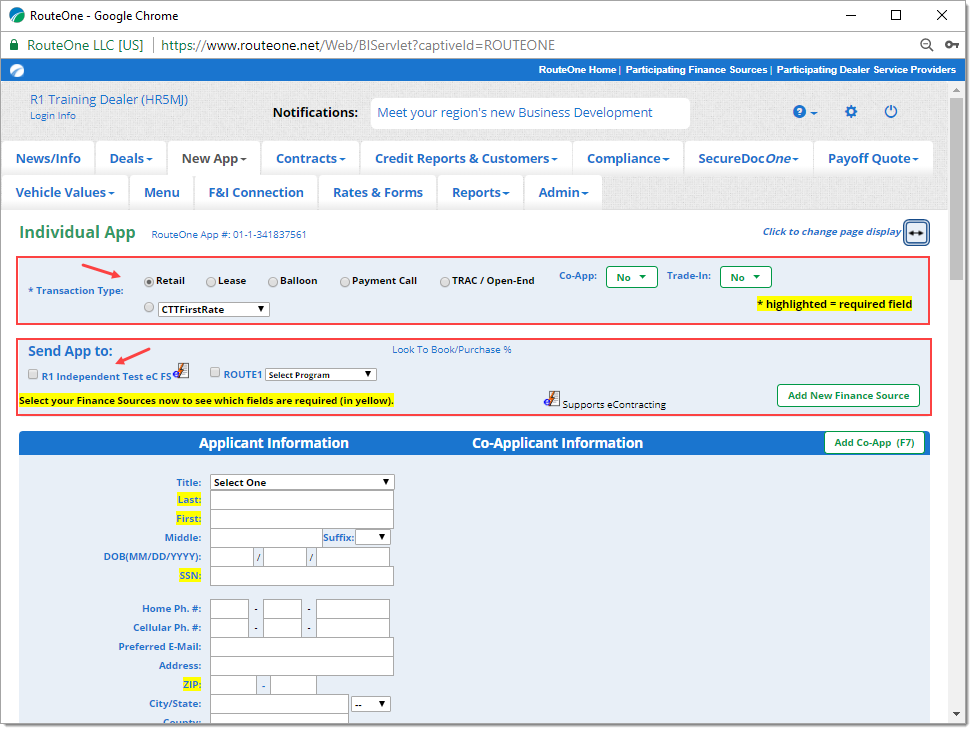Open the Title Select One dropdown
Image resolution: width=973 pixels, height=731 pixels.
tap(302, 482)
